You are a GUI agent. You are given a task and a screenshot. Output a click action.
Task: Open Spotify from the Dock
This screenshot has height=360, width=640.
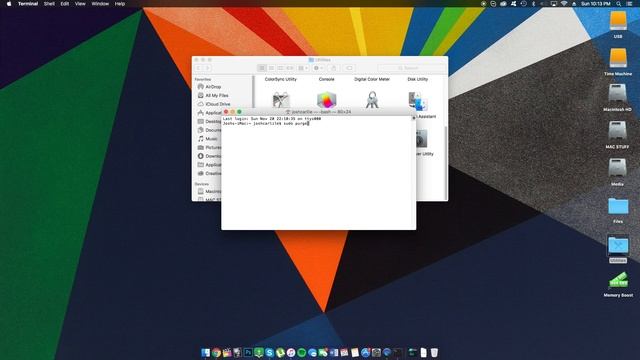[x=302, y=353]
